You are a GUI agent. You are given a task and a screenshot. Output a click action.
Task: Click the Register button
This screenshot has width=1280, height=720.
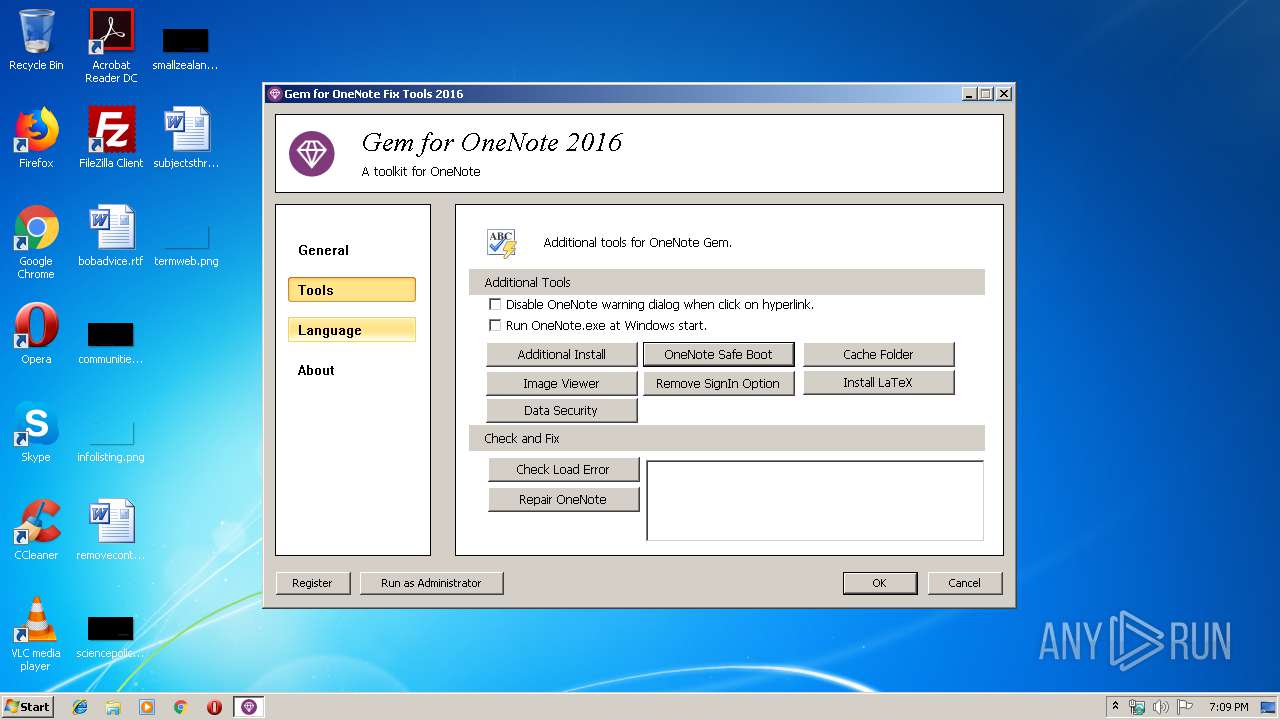[312, 583]
